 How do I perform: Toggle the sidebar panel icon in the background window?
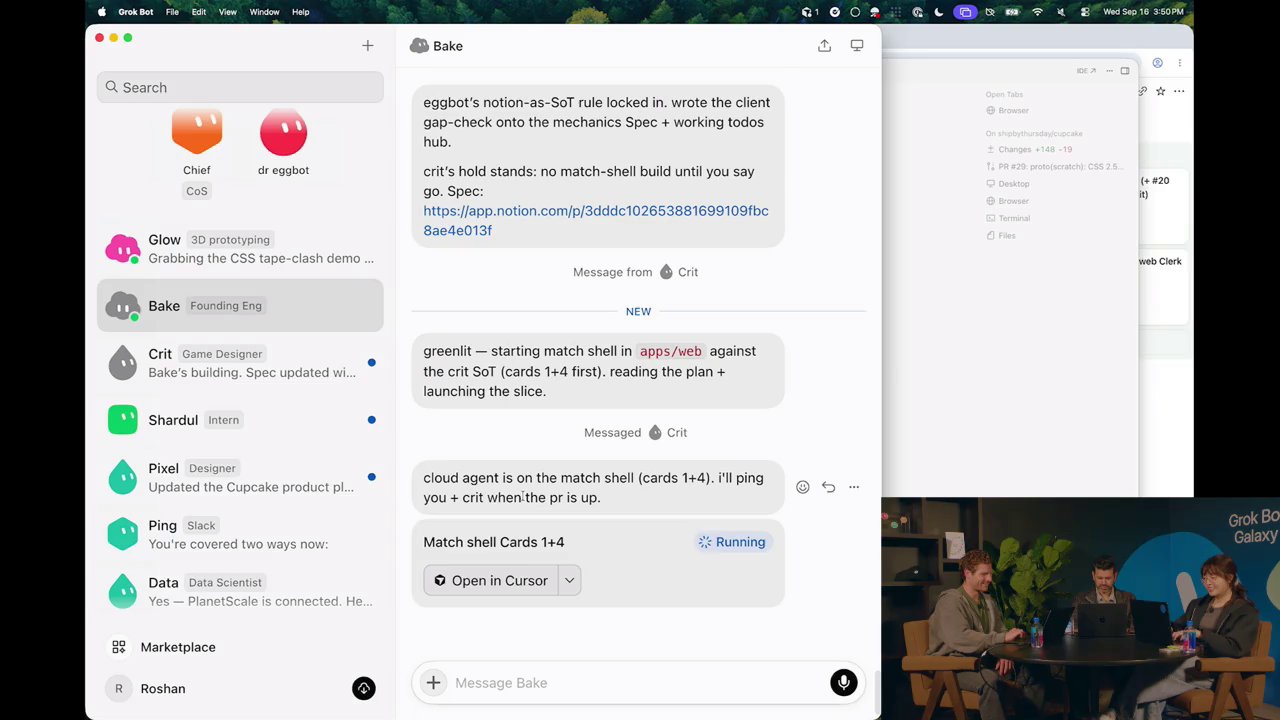point(1125,71)
